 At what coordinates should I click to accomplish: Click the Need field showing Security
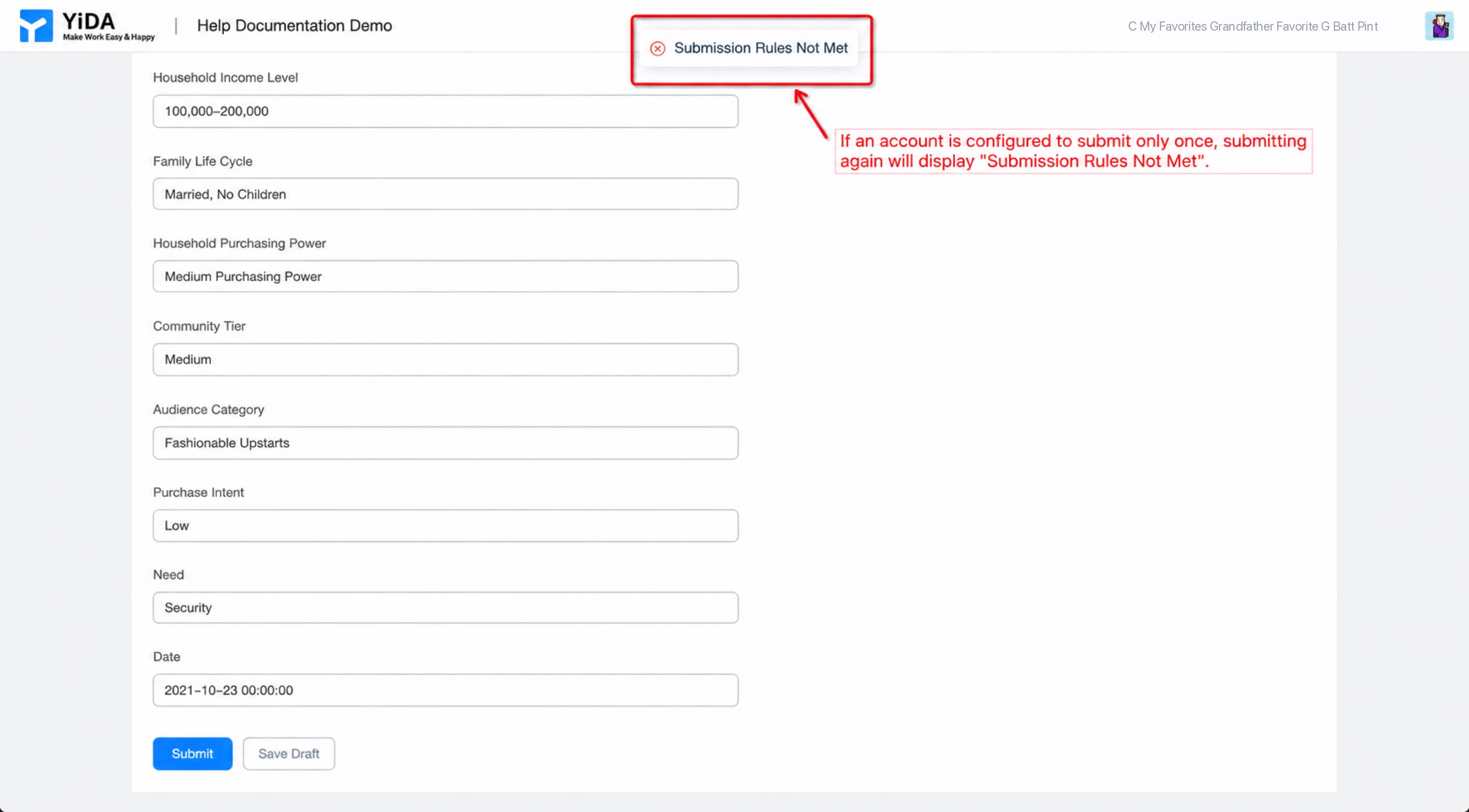(x=445, y=608)
